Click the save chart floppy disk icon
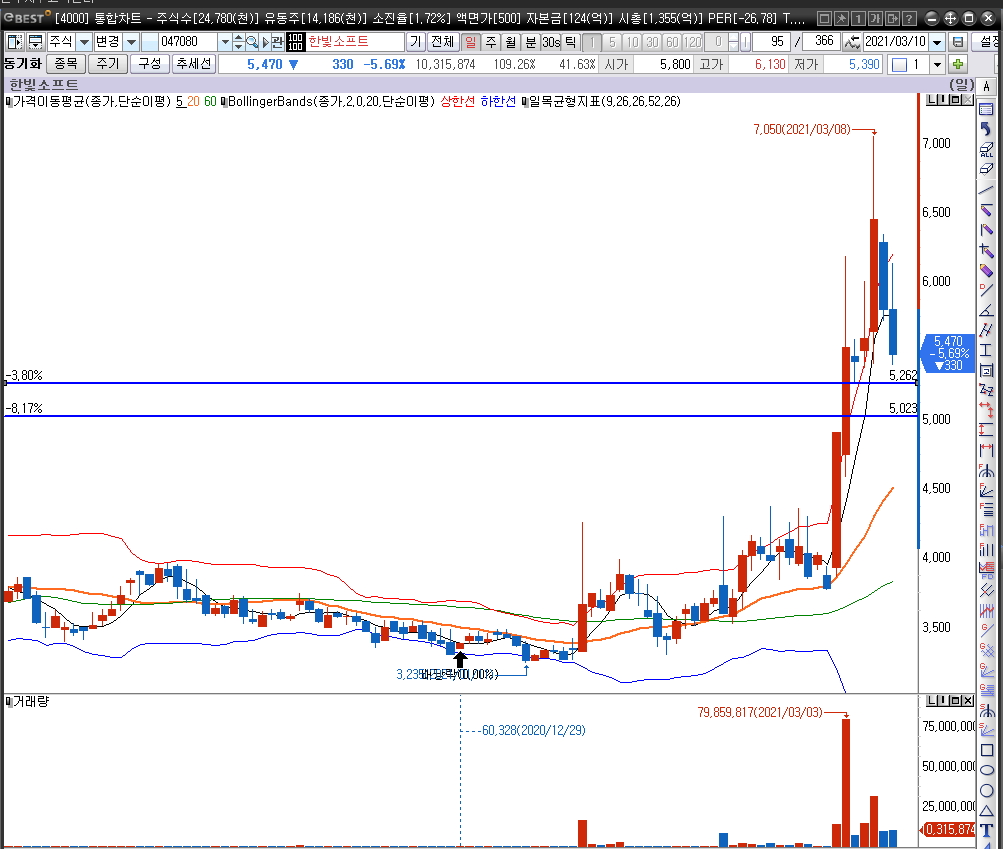The image size is (1003, 849). pos(958,42)
